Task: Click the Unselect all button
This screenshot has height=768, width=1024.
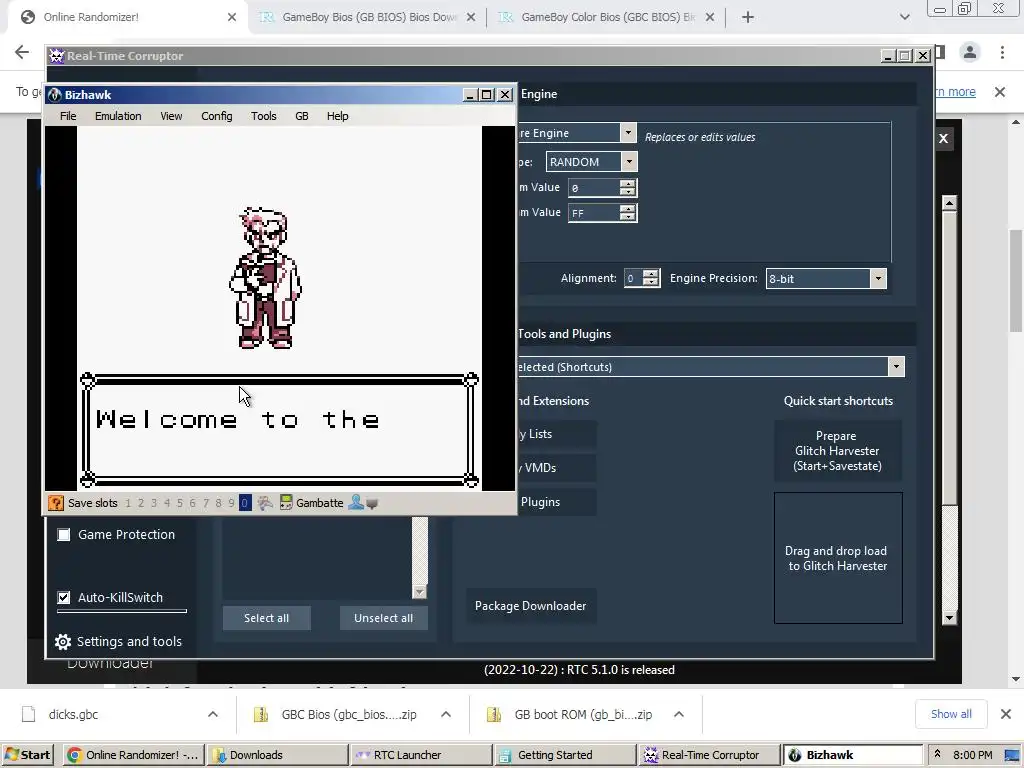Action: click(383, 618)
